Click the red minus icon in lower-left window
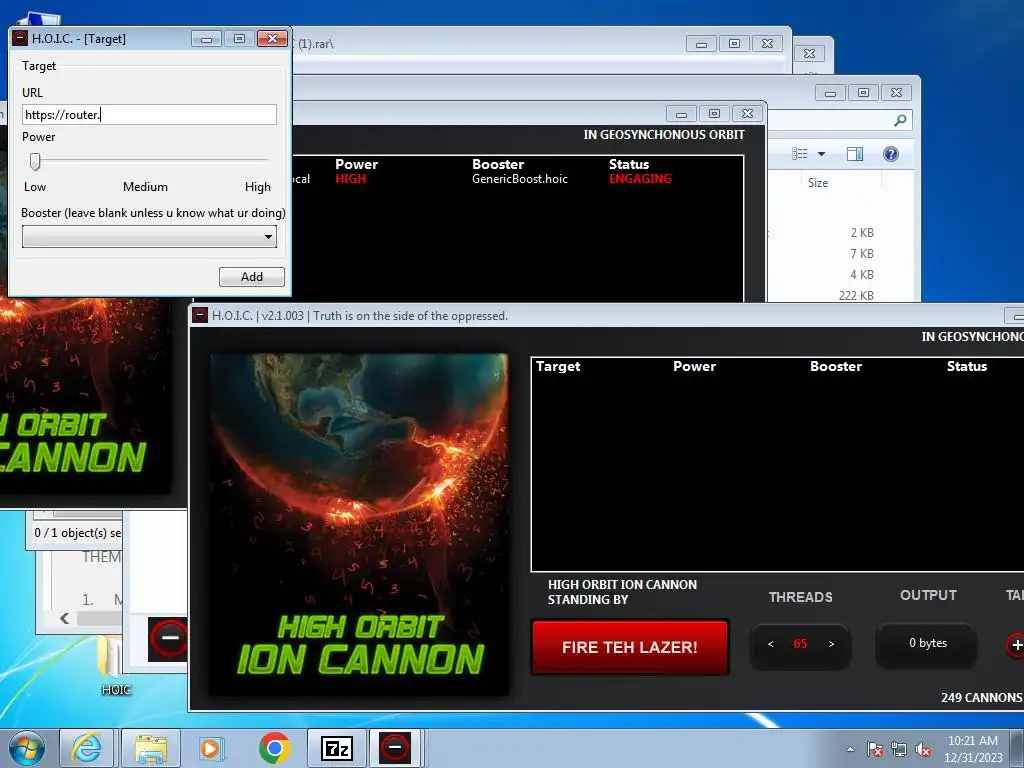This screenshot has height=768, width=1024. click(x=169, y=638)
